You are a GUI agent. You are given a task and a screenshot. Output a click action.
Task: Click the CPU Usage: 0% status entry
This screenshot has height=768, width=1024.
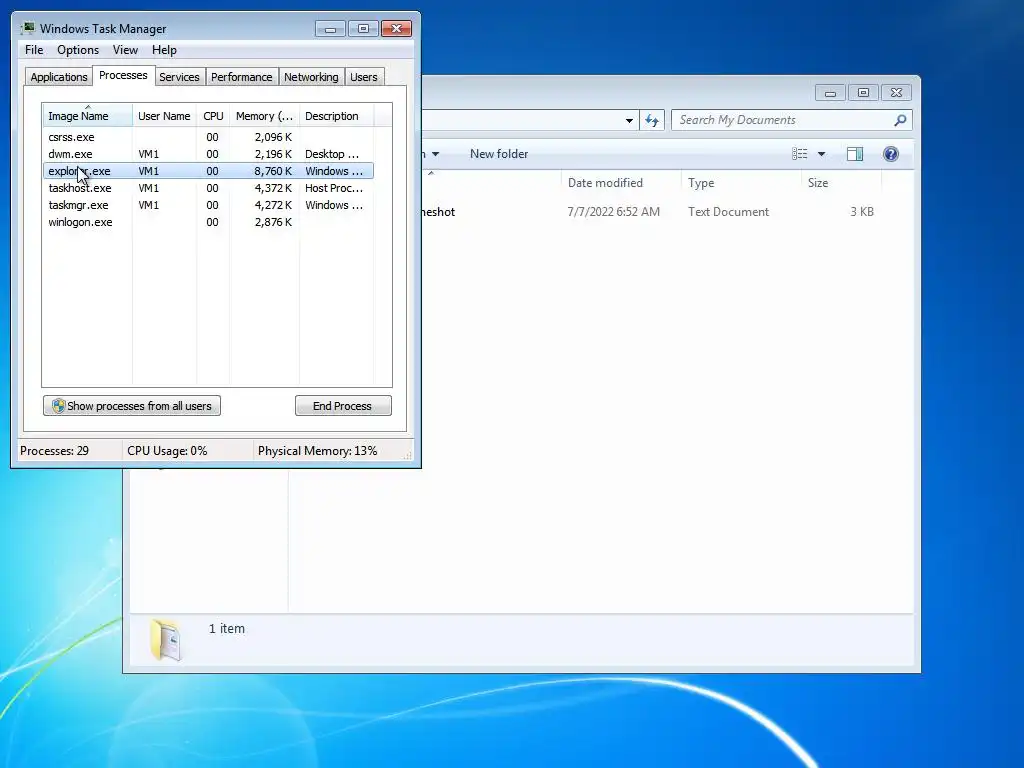167,451
